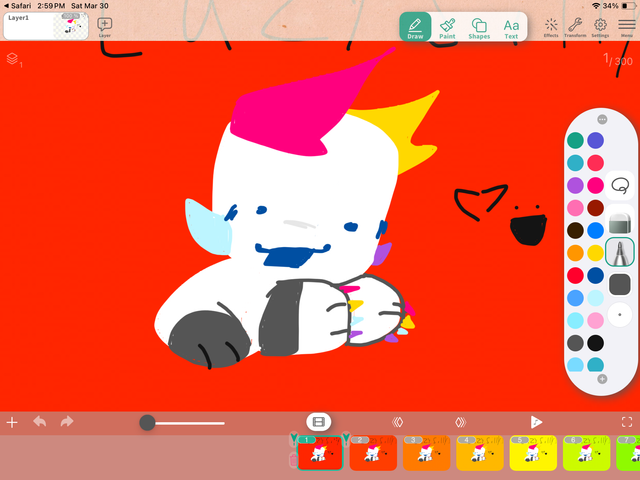Screen dimensions: 640x480
Task: Open the Shapes mode tab
Action: pos(479,28)
